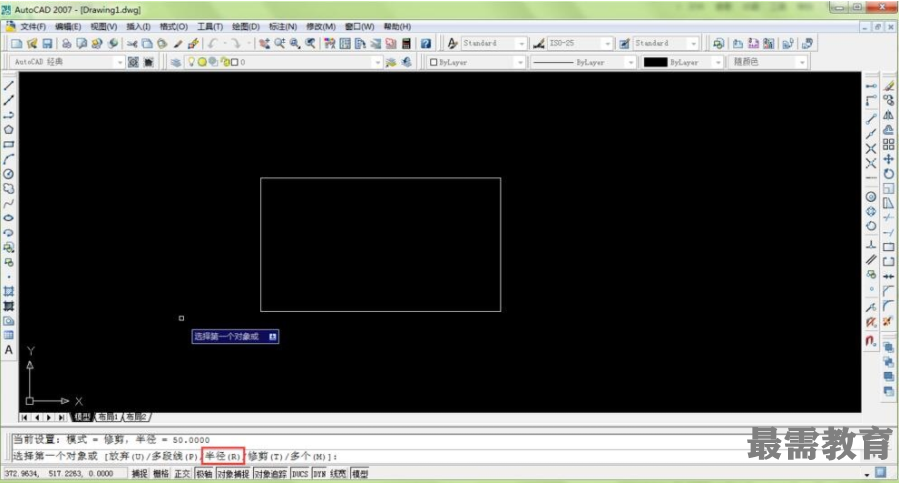
Task: Click the Erase tool in Modify toolbar
Action: (x=889, y=86)
